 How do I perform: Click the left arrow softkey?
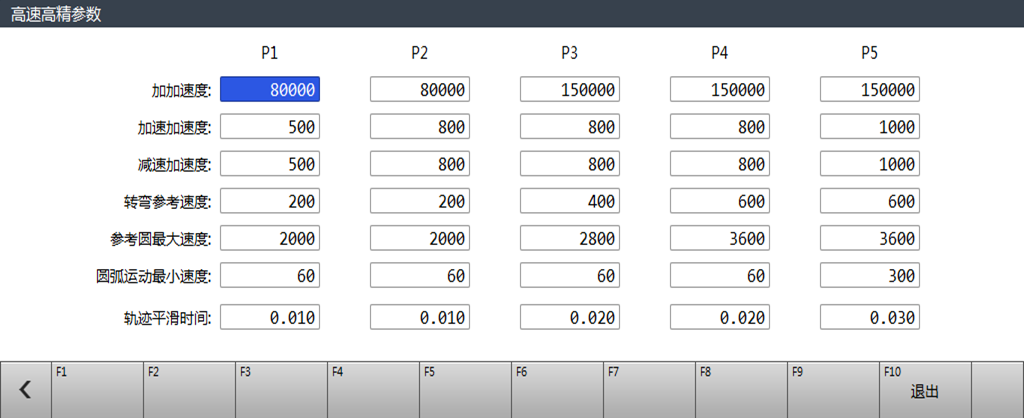(25, 390)
